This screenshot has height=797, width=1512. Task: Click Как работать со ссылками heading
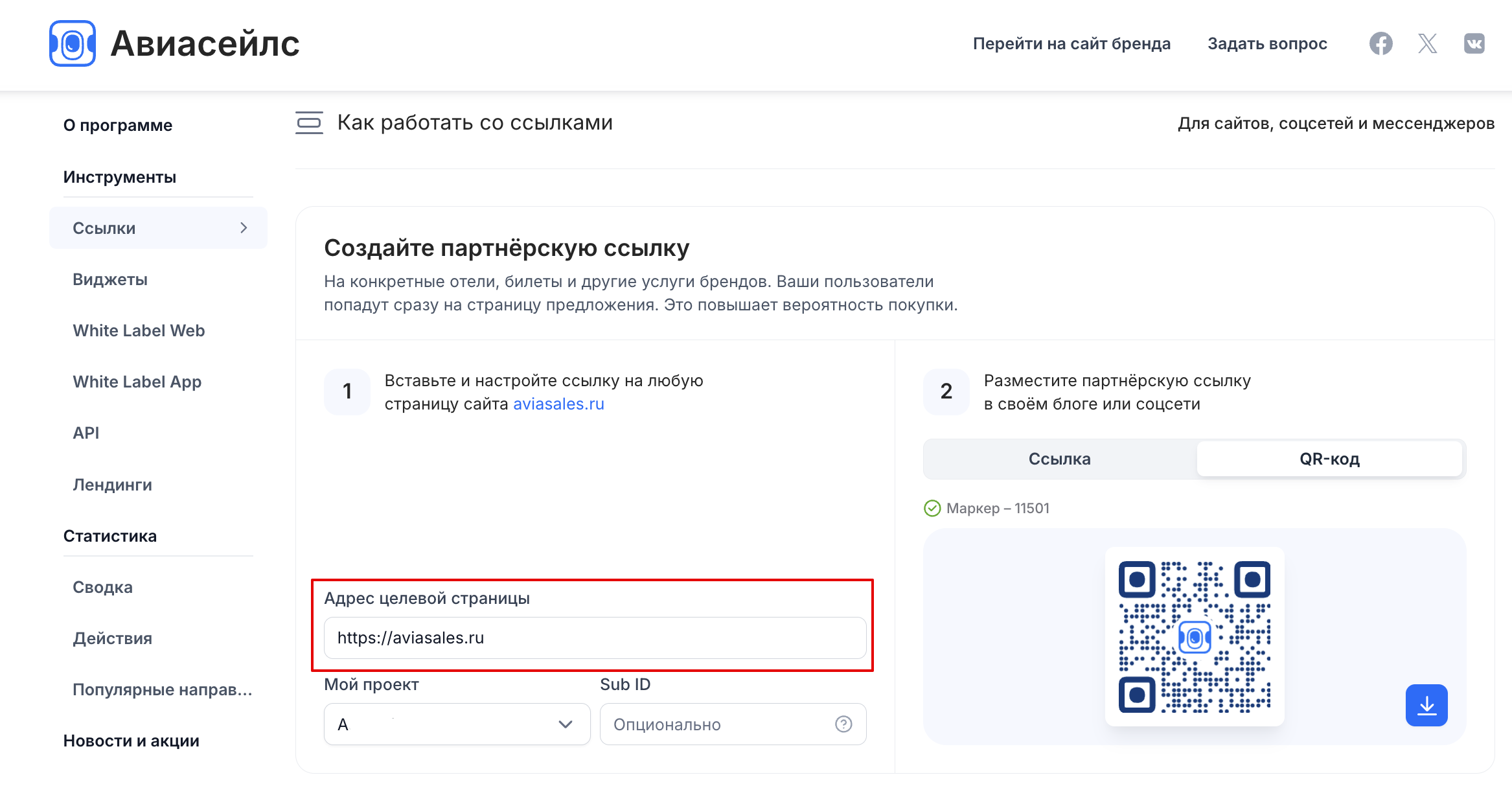475,122
